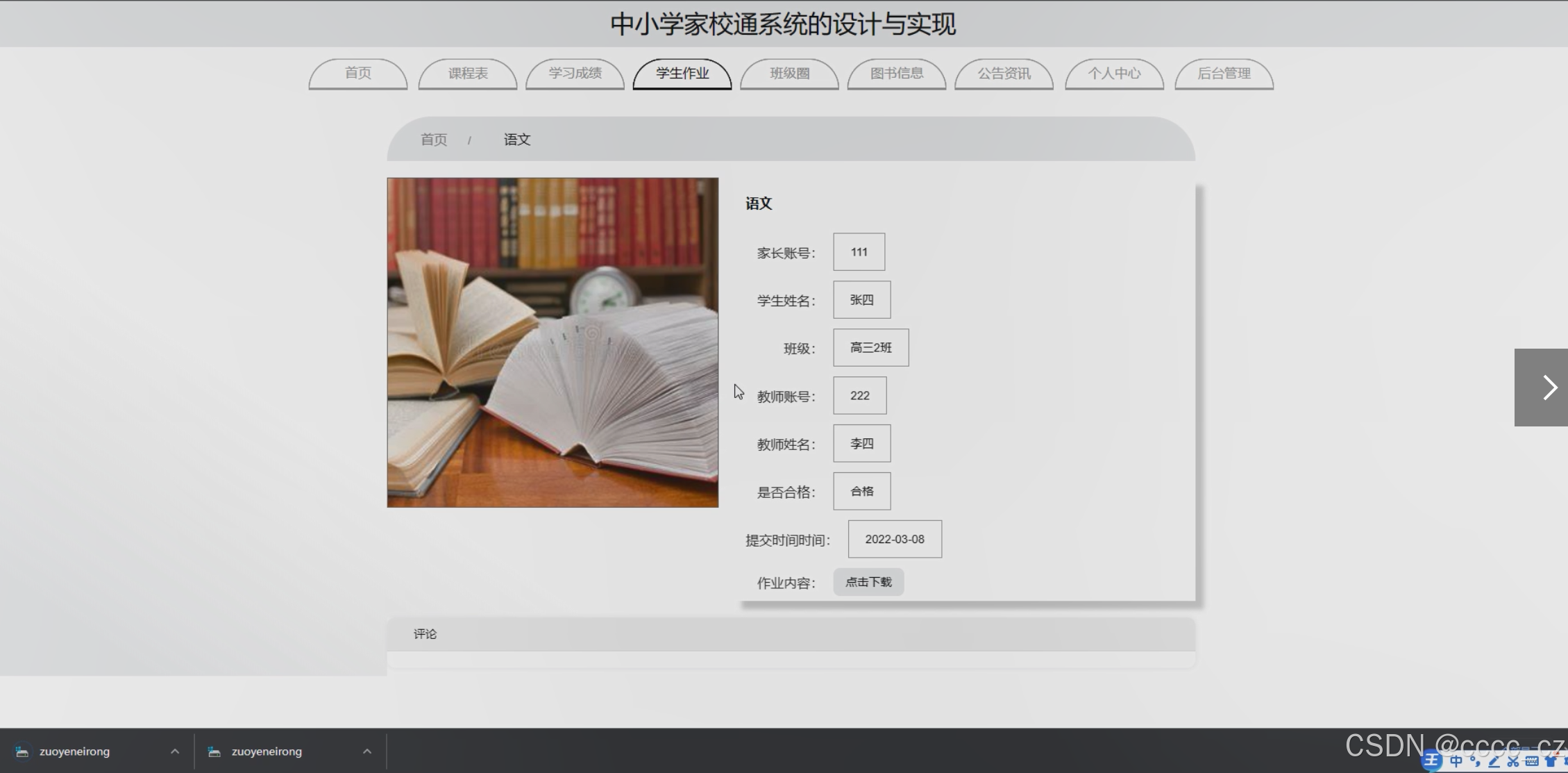Expand first zuoyeneirong download options chevron
Screen dimensions: 1568x773
pyautogui.click(x=175, y=751)
